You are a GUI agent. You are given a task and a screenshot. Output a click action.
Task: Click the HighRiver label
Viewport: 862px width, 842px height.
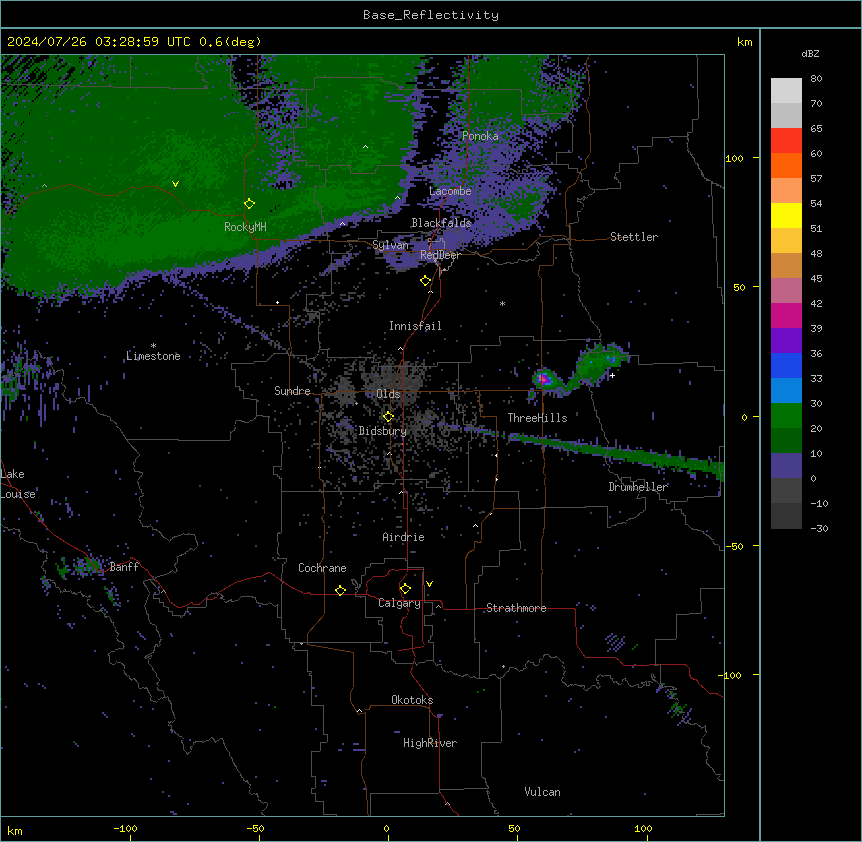430,743
